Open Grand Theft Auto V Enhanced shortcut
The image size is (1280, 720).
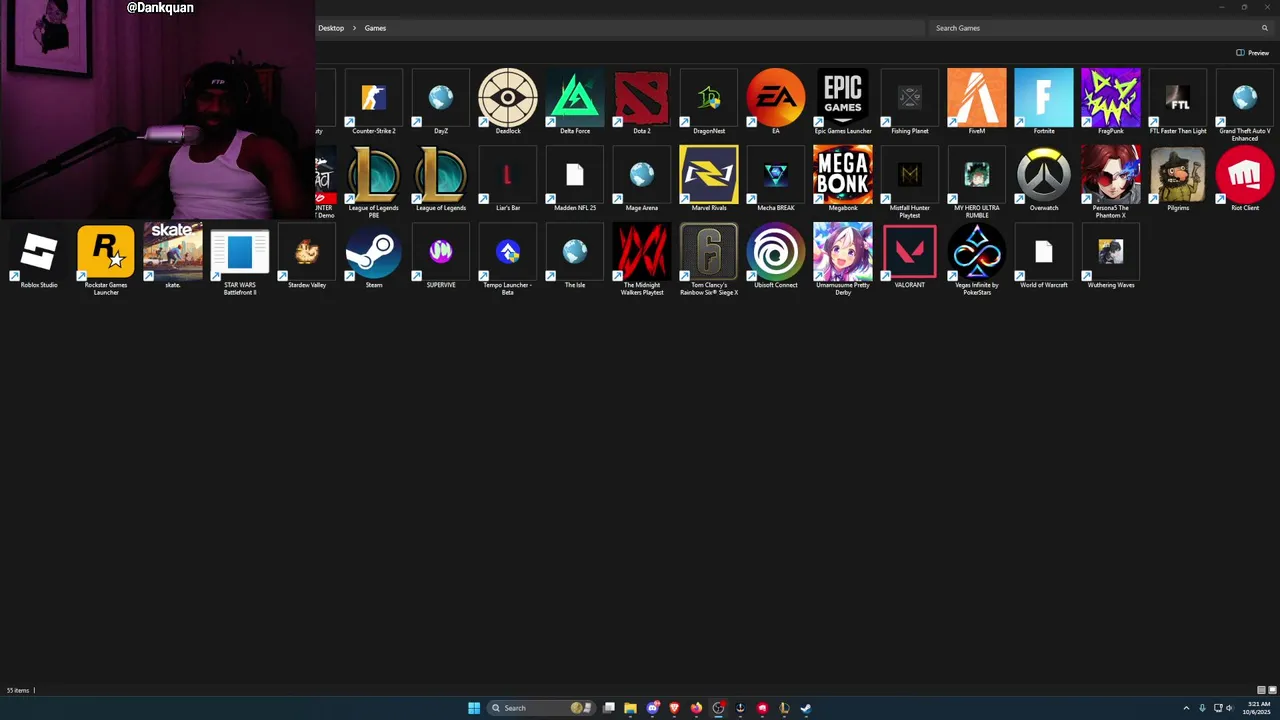(1245, 104)
